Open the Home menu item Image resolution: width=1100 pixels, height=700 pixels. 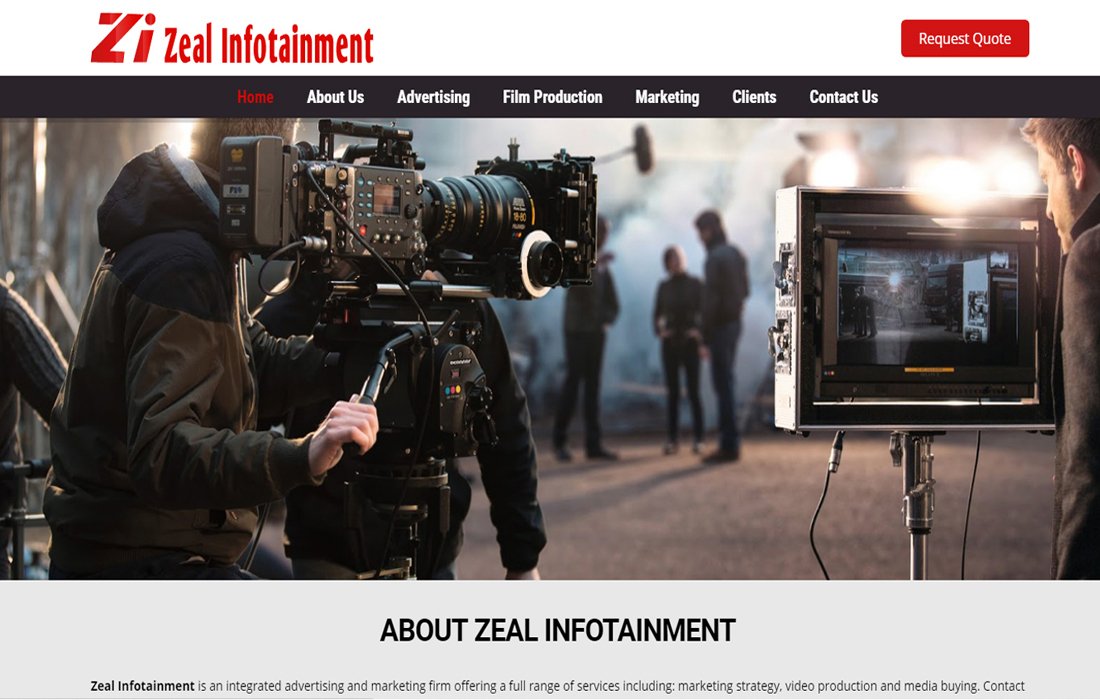point(255,97)
